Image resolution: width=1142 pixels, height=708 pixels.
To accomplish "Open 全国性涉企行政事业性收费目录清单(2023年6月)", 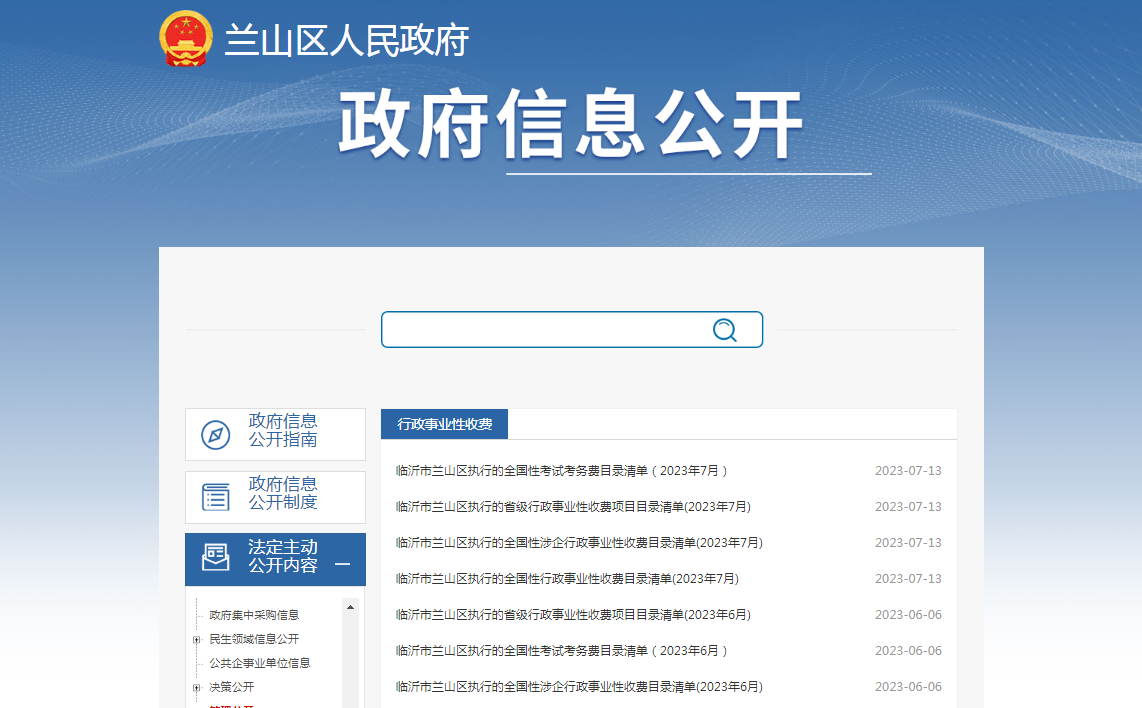I will tap(579, 687).
